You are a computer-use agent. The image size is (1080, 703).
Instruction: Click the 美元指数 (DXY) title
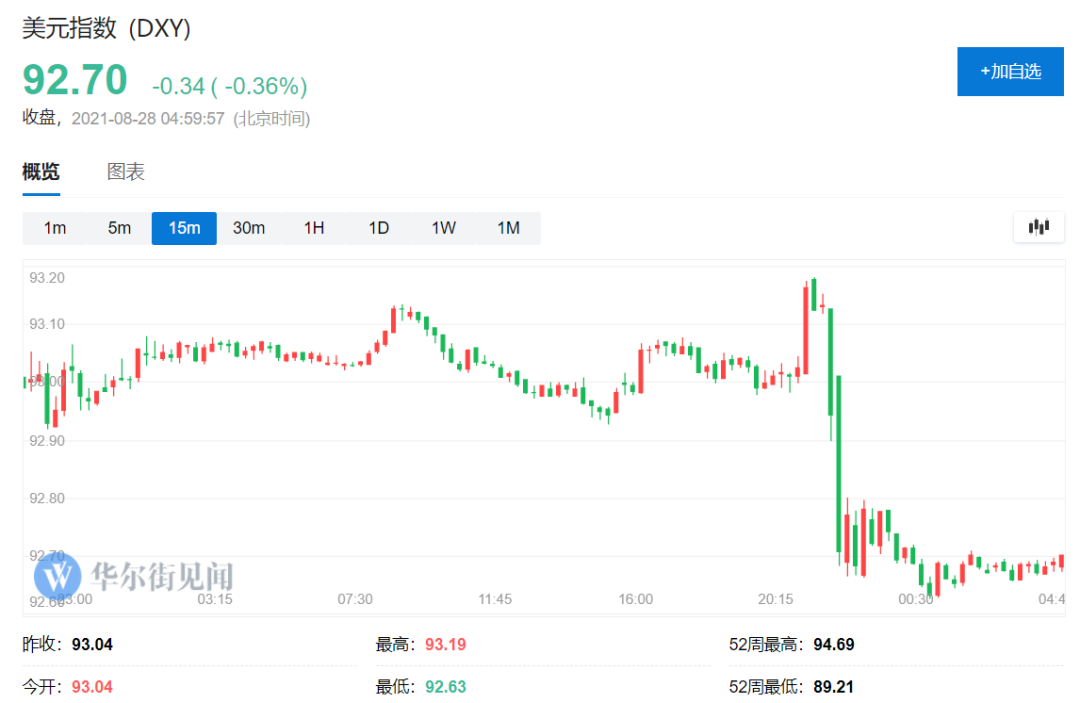107,28
